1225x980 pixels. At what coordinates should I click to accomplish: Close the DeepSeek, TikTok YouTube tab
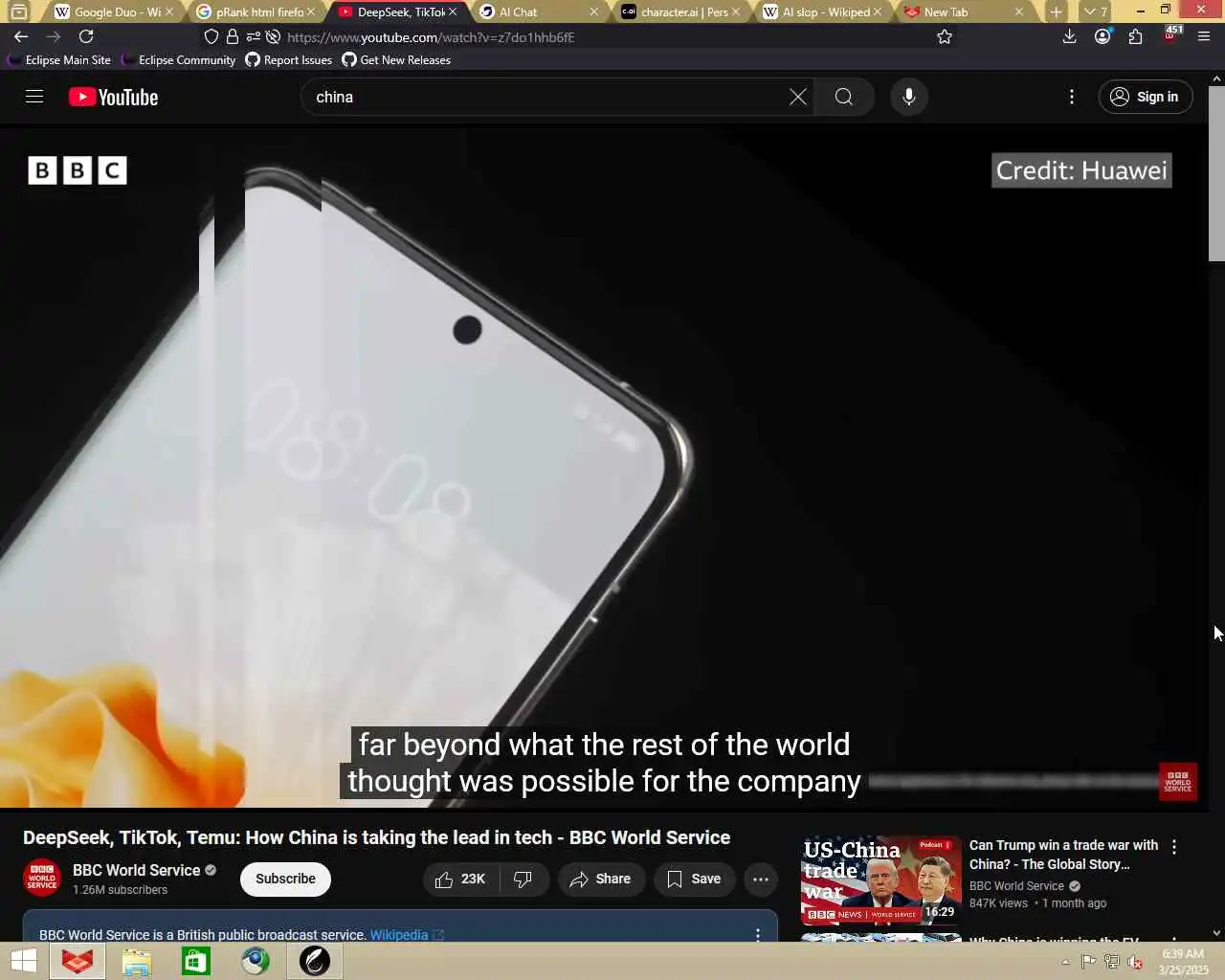[x=453, y=11]
